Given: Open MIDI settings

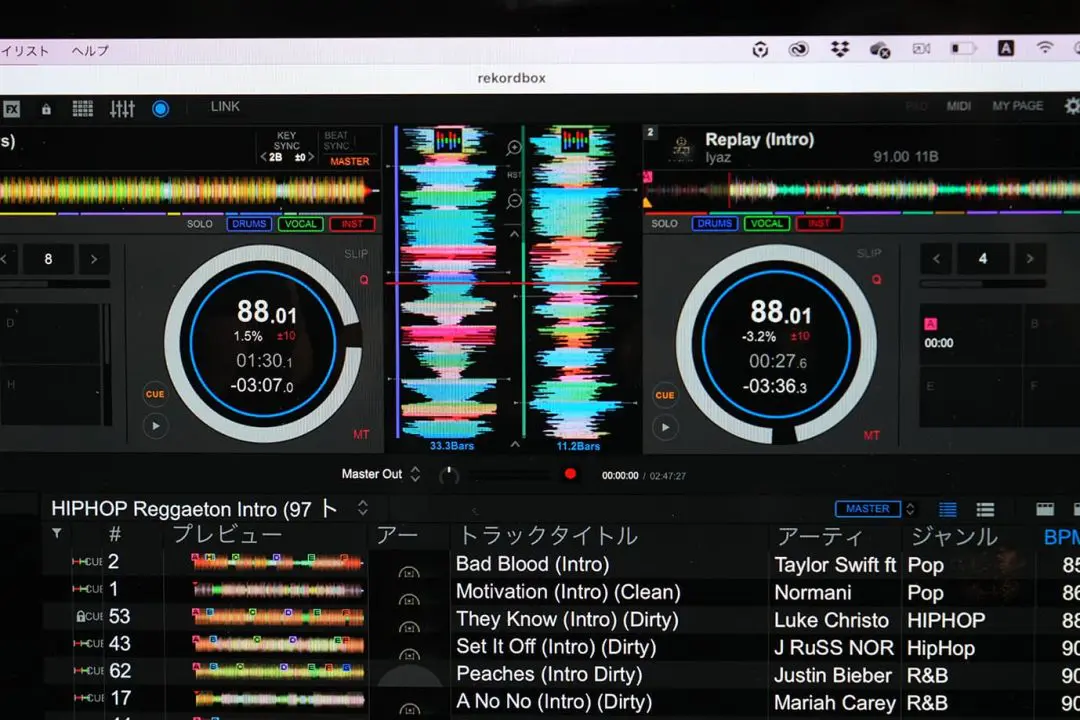Looking at the screenshot, I should pyautogui.click(x=958, y=106).
